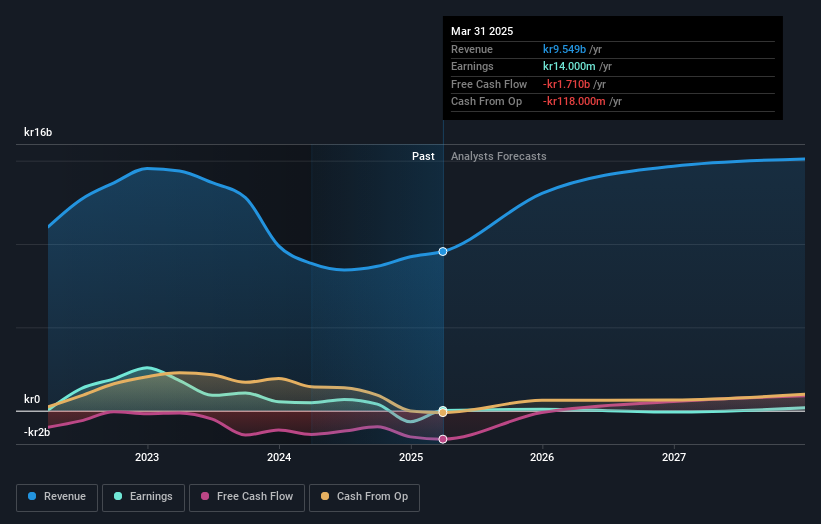821x524 pixels.
Task: Toggle the Revenue legend series
Action: (57, 497)
